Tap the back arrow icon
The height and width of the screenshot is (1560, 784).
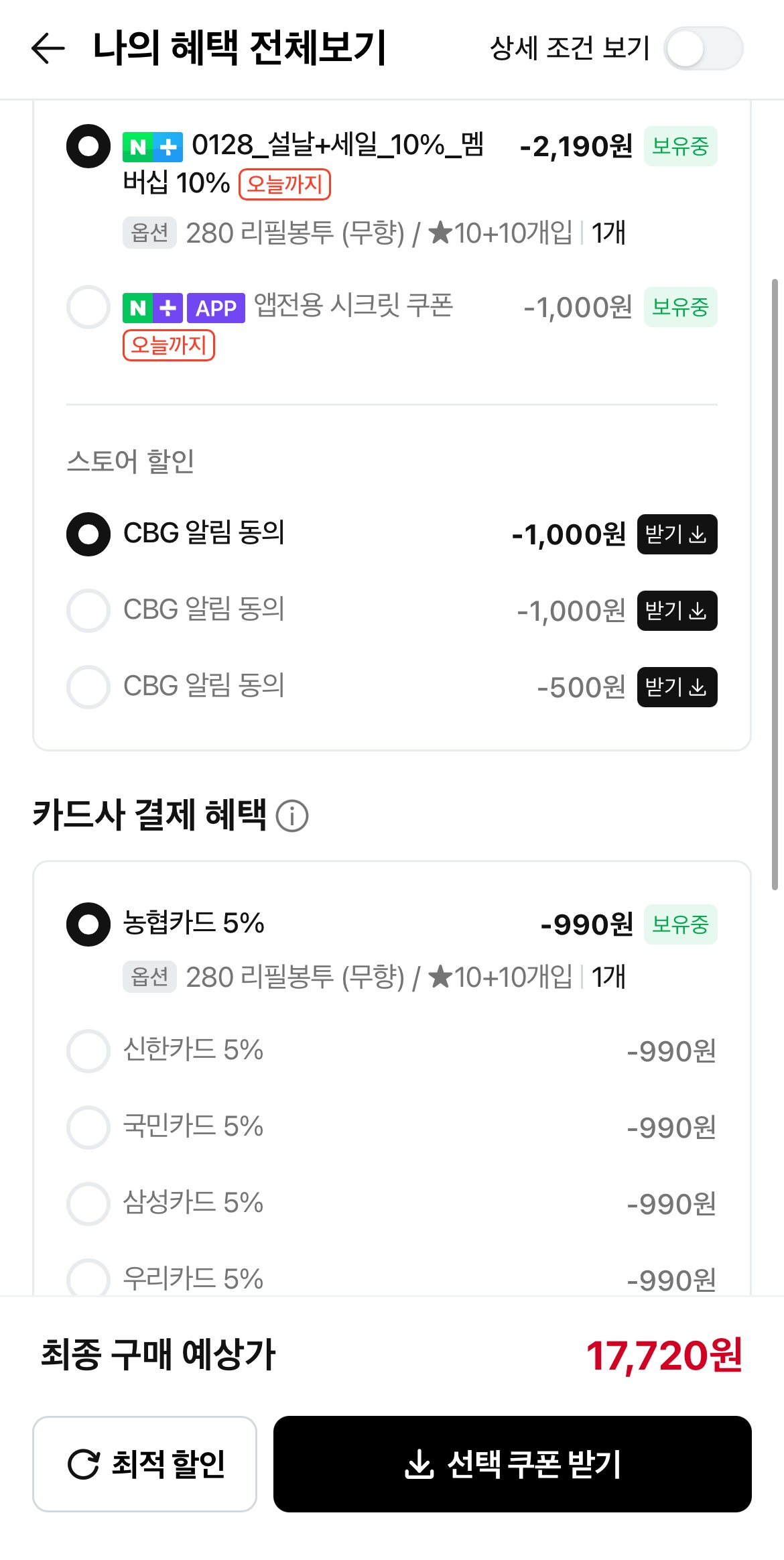tap(48, 48)
